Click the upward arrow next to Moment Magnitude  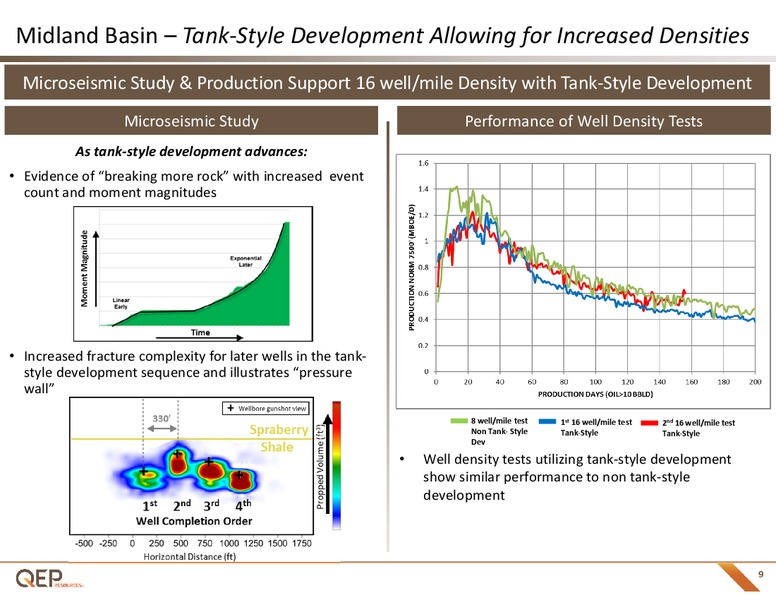tap(96, 267)
